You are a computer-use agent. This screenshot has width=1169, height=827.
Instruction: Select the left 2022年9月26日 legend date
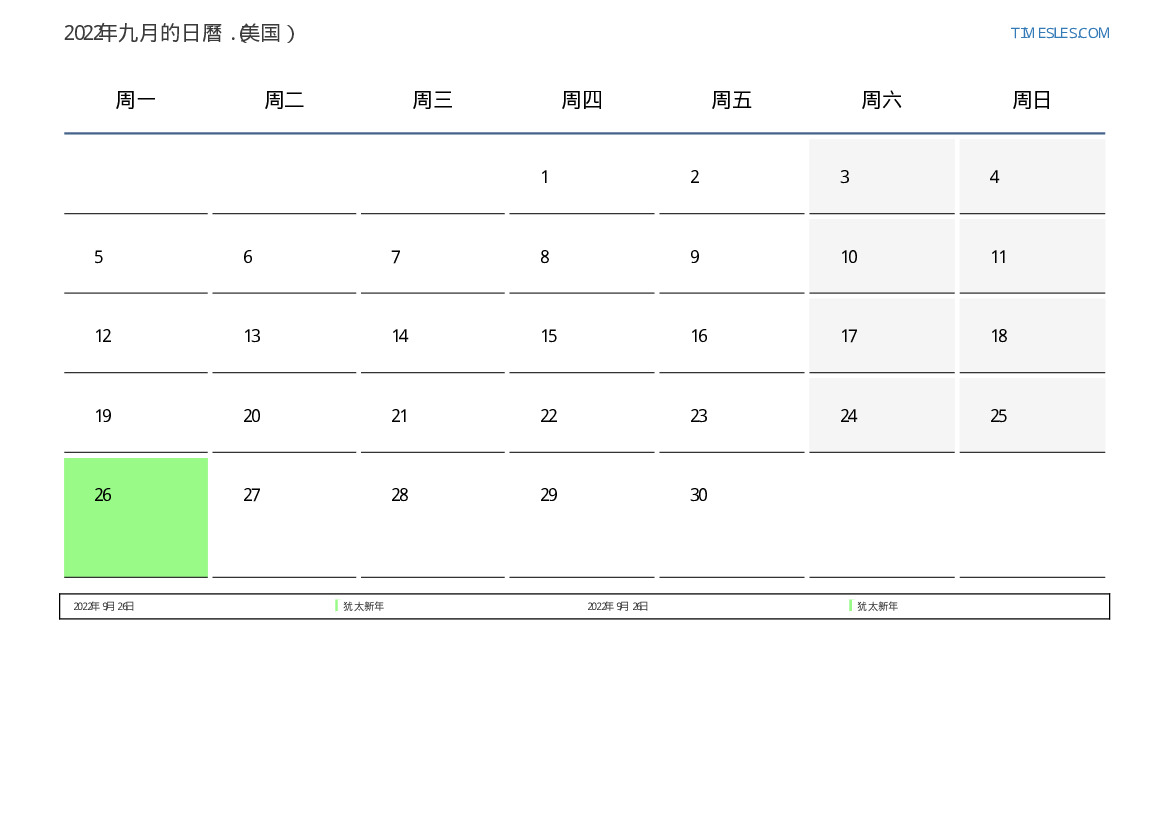[x=104, y=606]
